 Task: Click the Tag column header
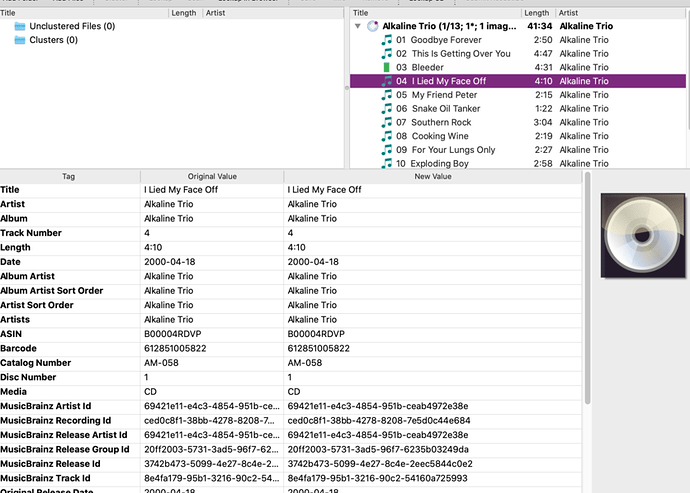pyautogui.click(x=70, y=177)
